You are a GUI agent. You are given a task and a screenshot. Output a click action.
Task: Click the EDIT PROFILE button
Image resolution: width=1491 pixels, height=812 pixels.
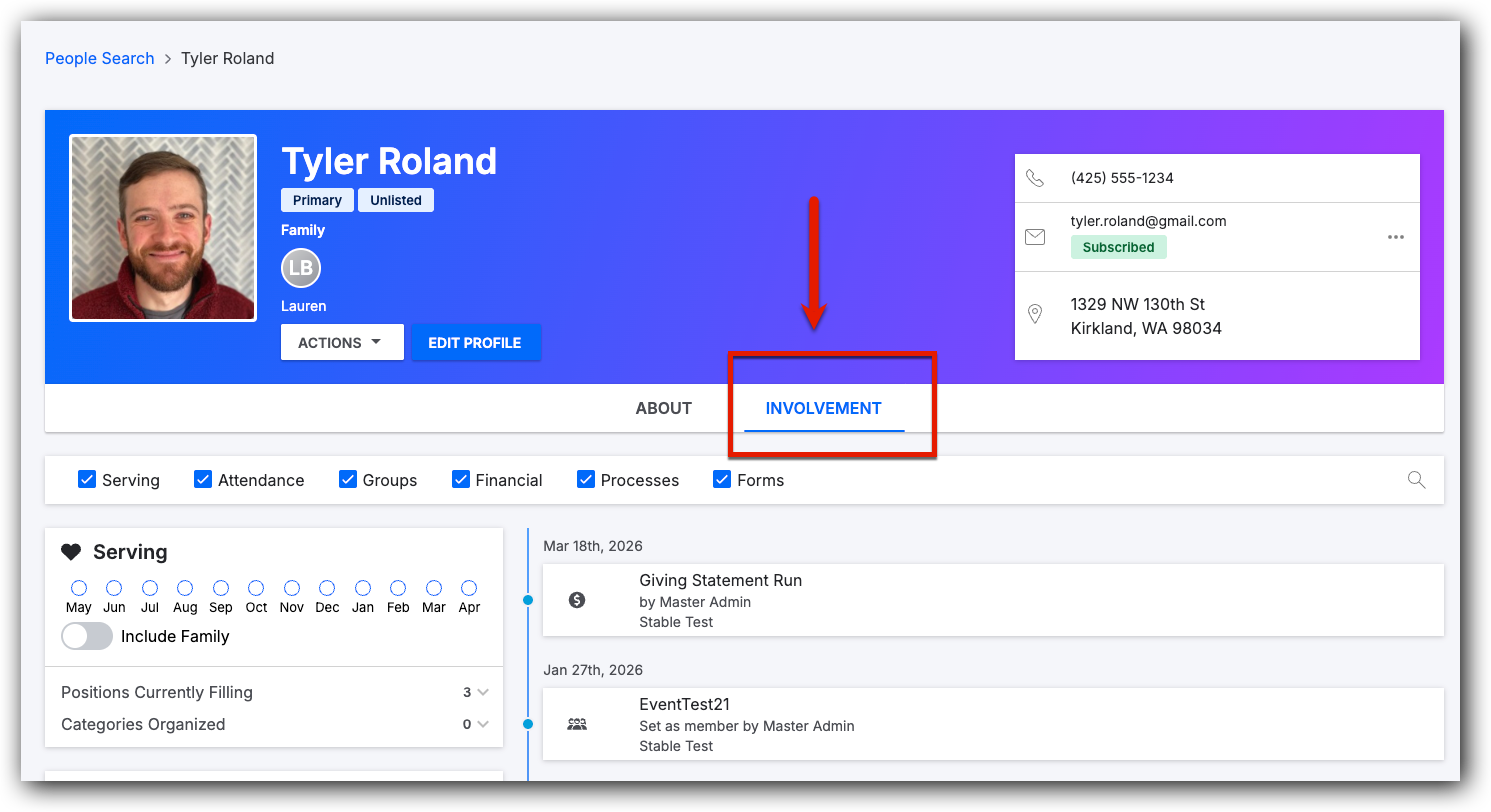point(476,342)
